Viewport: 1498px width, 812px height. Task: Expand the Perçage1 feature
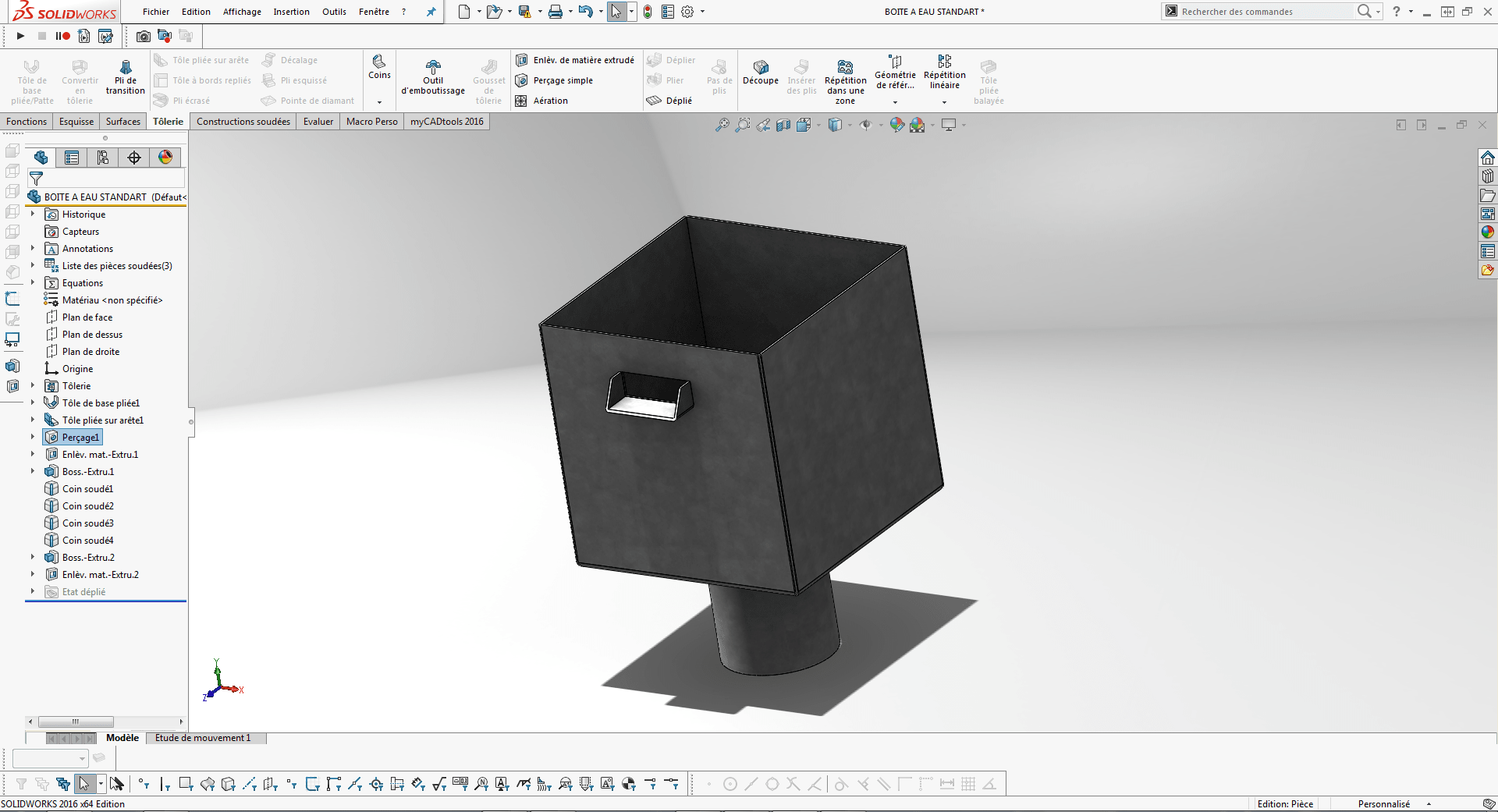(x=33, y=437)
